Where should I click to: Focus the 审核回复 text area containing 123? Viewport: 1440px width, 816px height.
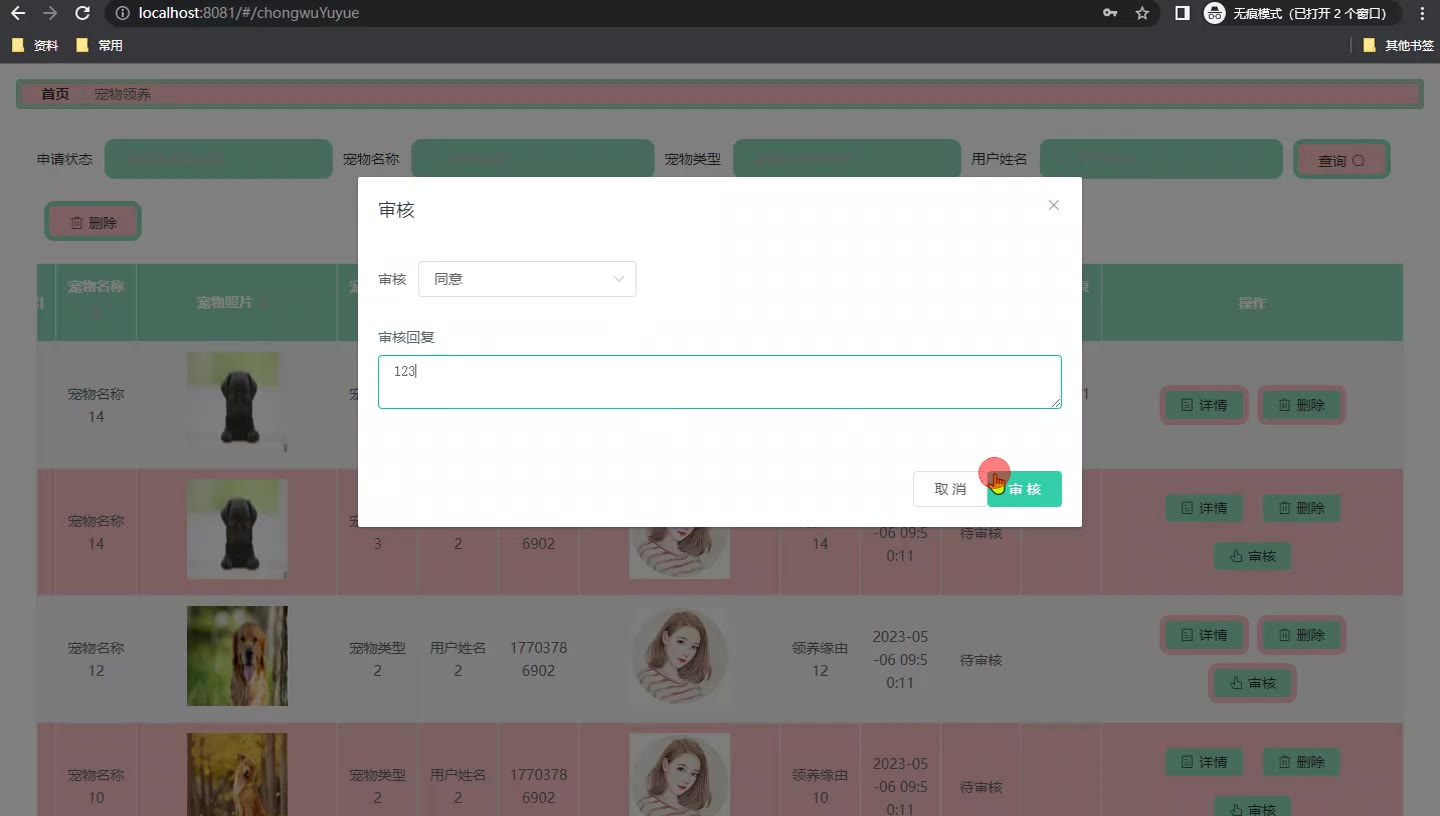pyautogui.click(x=719, y=382)
